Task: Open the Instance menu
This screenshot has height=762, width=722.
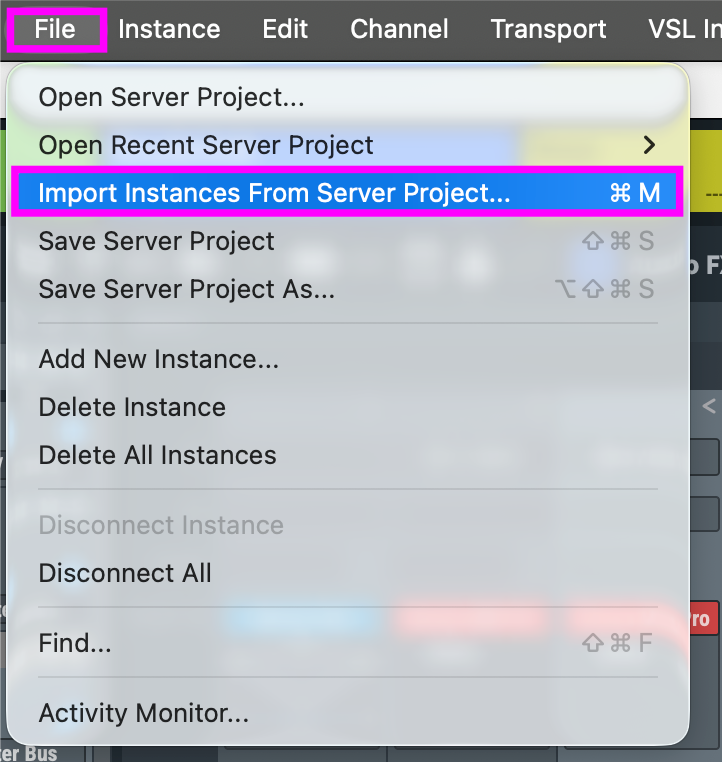Action: tap(169, 29)
